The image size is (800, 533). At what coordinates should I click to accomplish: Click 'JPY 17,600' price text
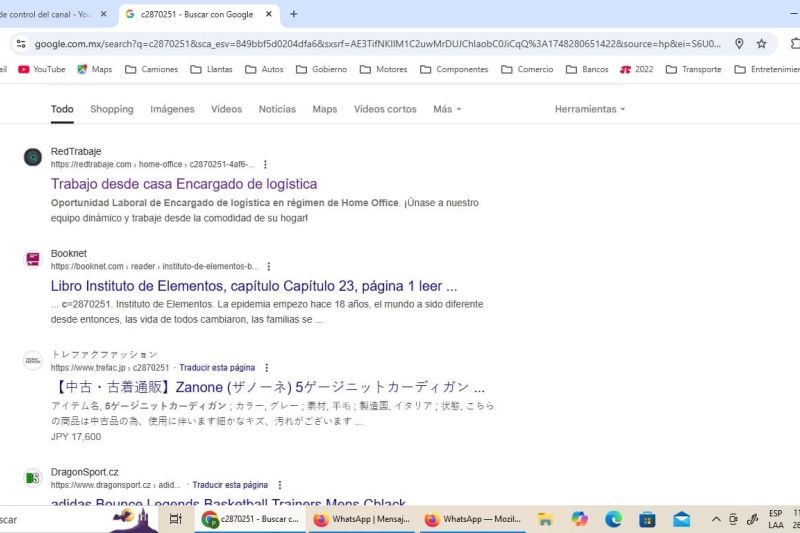[76, 437]
